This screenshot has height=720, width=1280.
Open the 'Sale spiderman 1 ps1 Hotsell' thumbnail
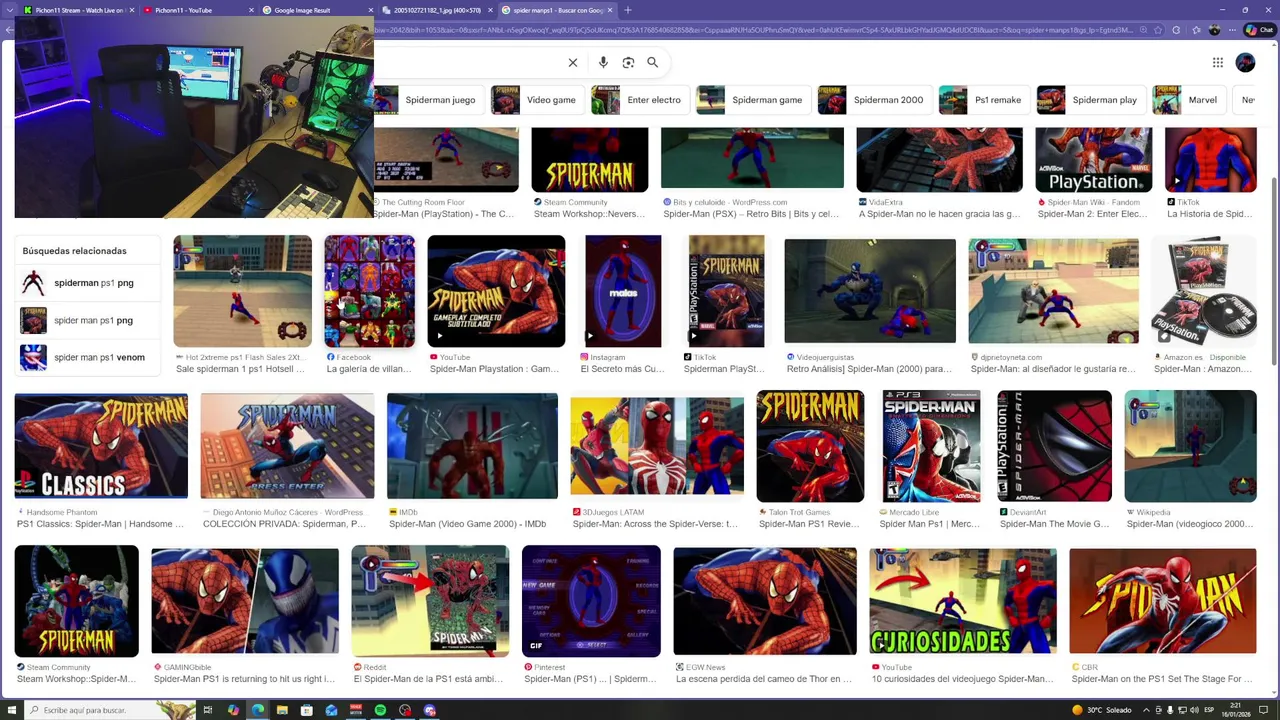243,291
